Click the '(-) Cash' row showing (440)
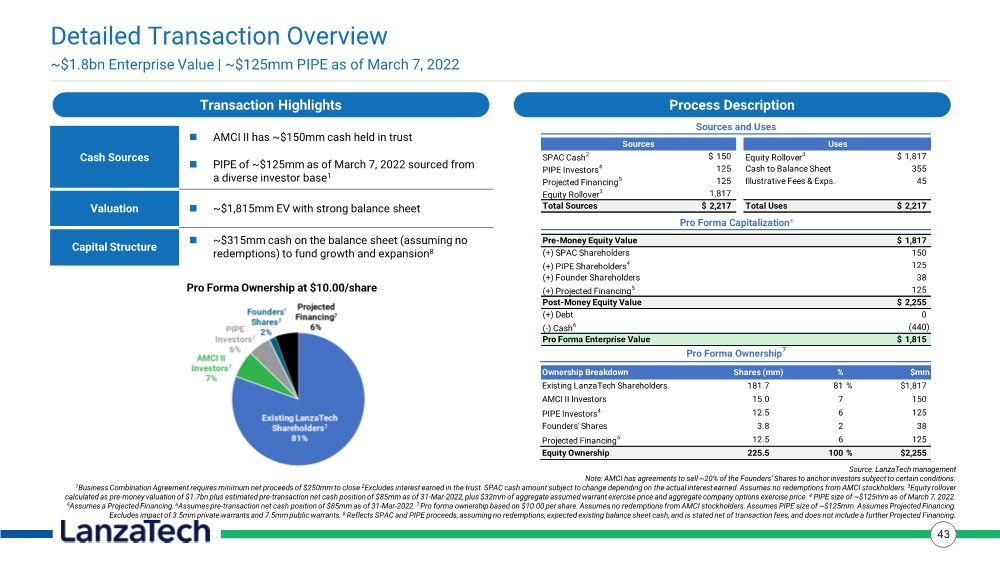The width and height of the screenshot is (1000, 562). pyautogui.click(x=735, y=327)
